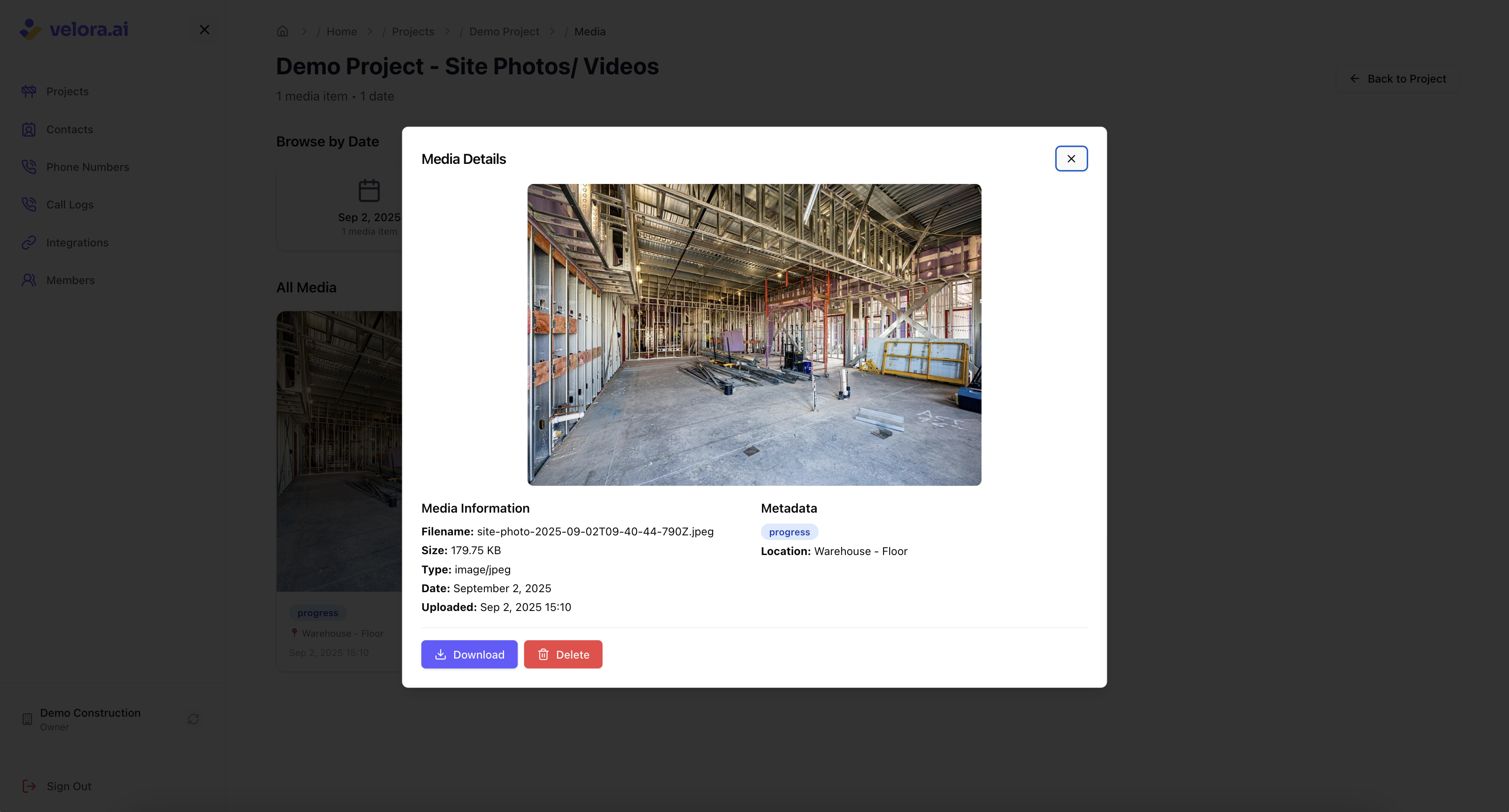Click Back to Project button
The image size is (1509, 812).
(x=1398, y=79)
